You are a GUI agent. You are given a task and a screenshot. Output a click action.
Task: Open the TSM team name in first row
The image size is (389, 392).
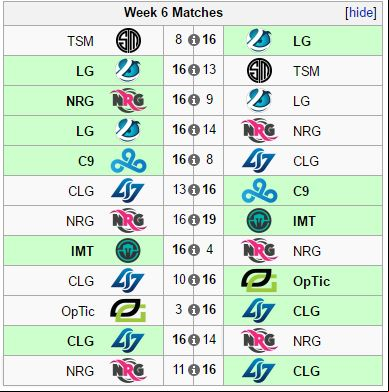coord(80,41)
